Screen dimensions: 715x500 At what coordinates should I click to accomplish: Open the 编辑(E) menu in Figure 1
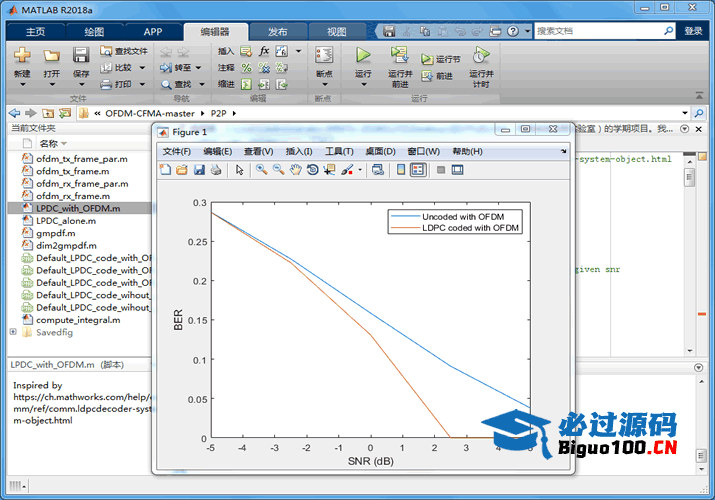(x=218, y=151)
